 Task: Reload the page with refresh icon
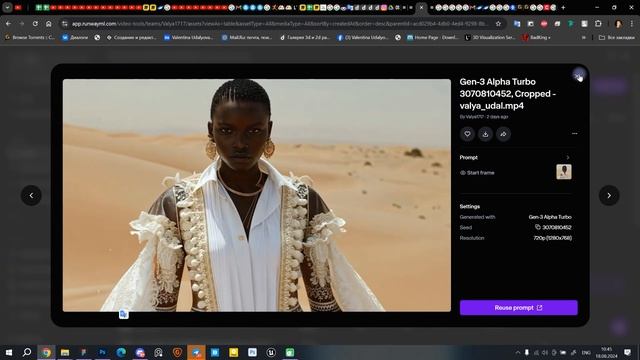35,24
